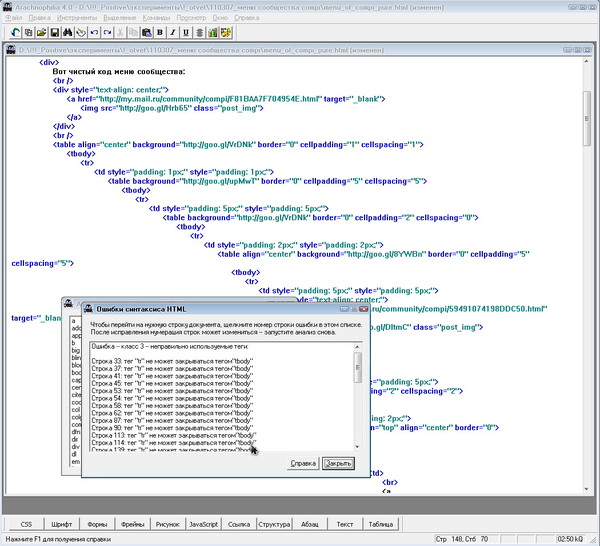This screenshot has height=546, width=600.
Task: Click Закрыть button in errors dialog
Action: 338,463
